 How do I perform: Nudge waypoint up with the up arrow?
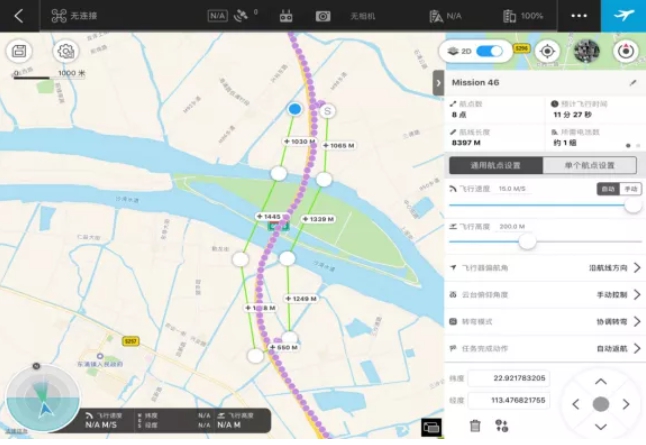point(600,381)
